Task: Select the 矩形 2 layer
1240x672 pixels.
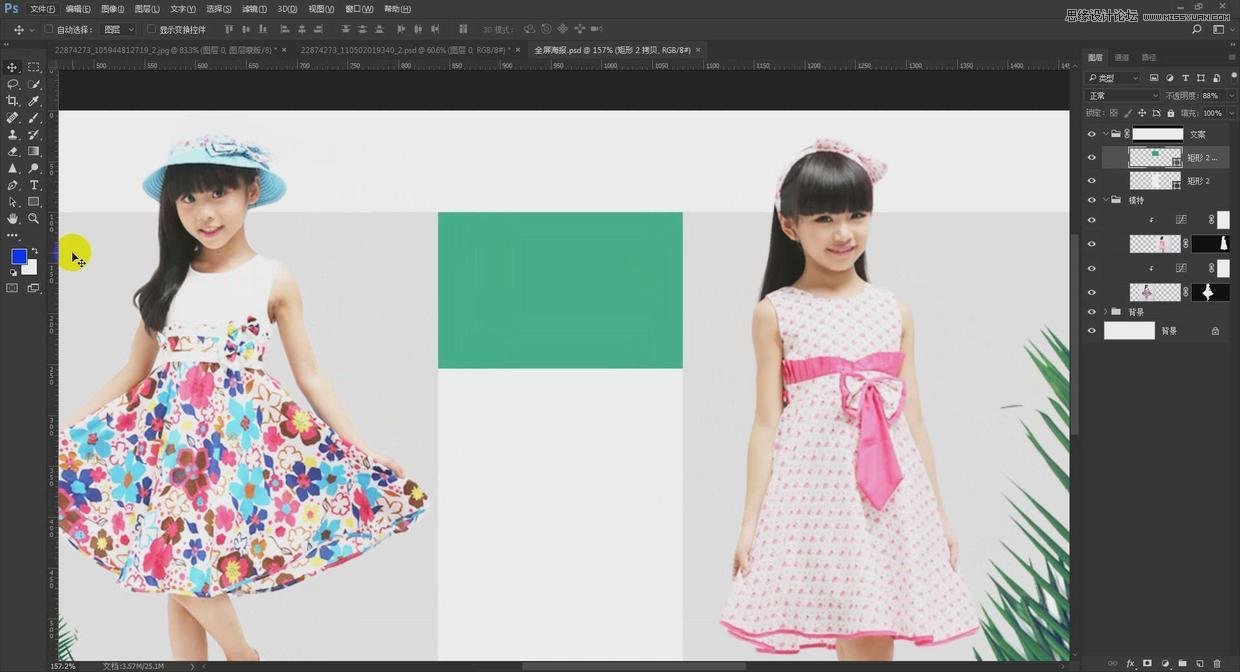Action: (x=1198, y=181)
